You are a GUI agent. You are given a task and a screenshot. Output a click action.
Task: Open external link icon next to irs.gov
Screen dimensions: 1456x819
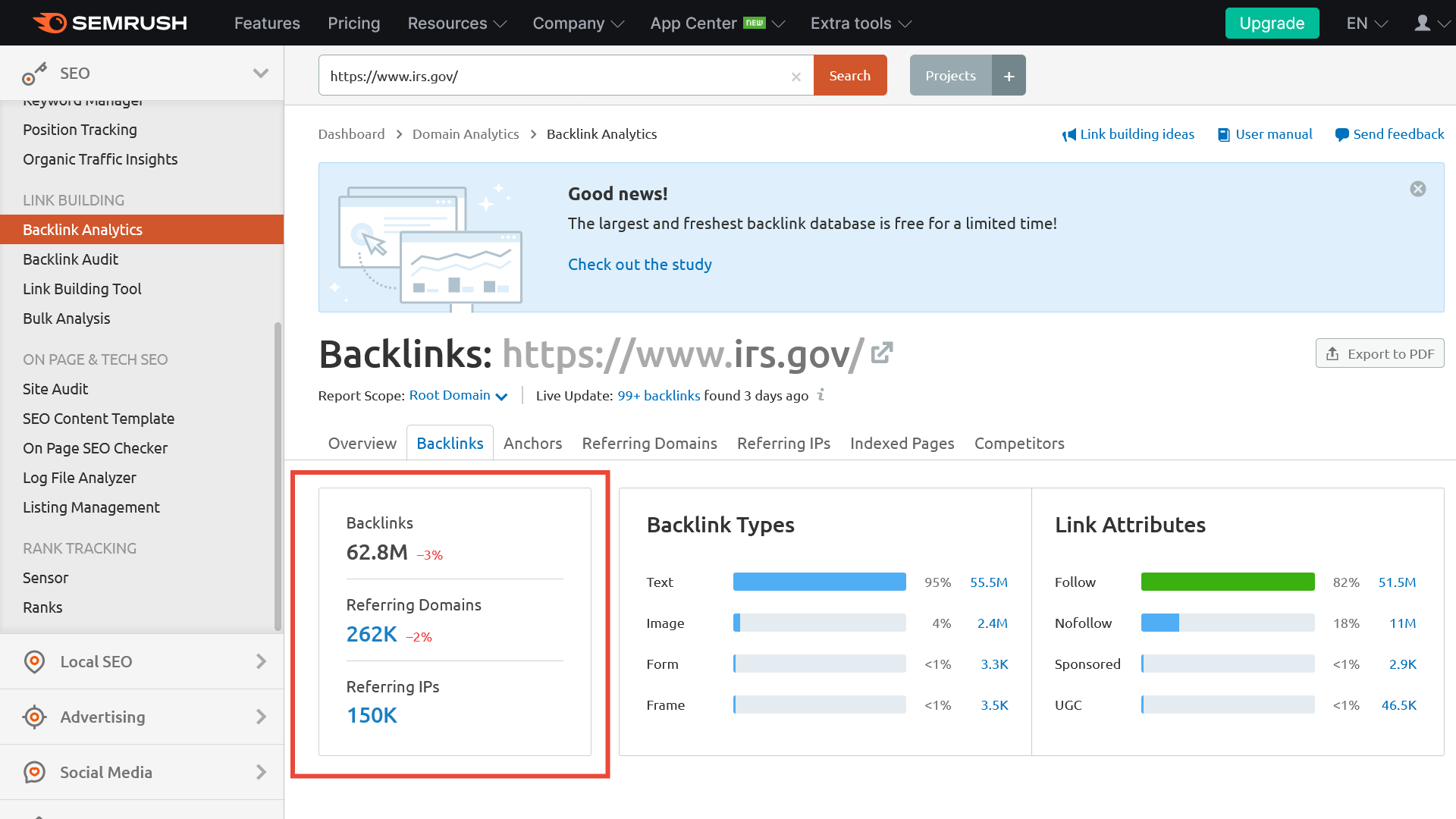click(x=882, y=353)
